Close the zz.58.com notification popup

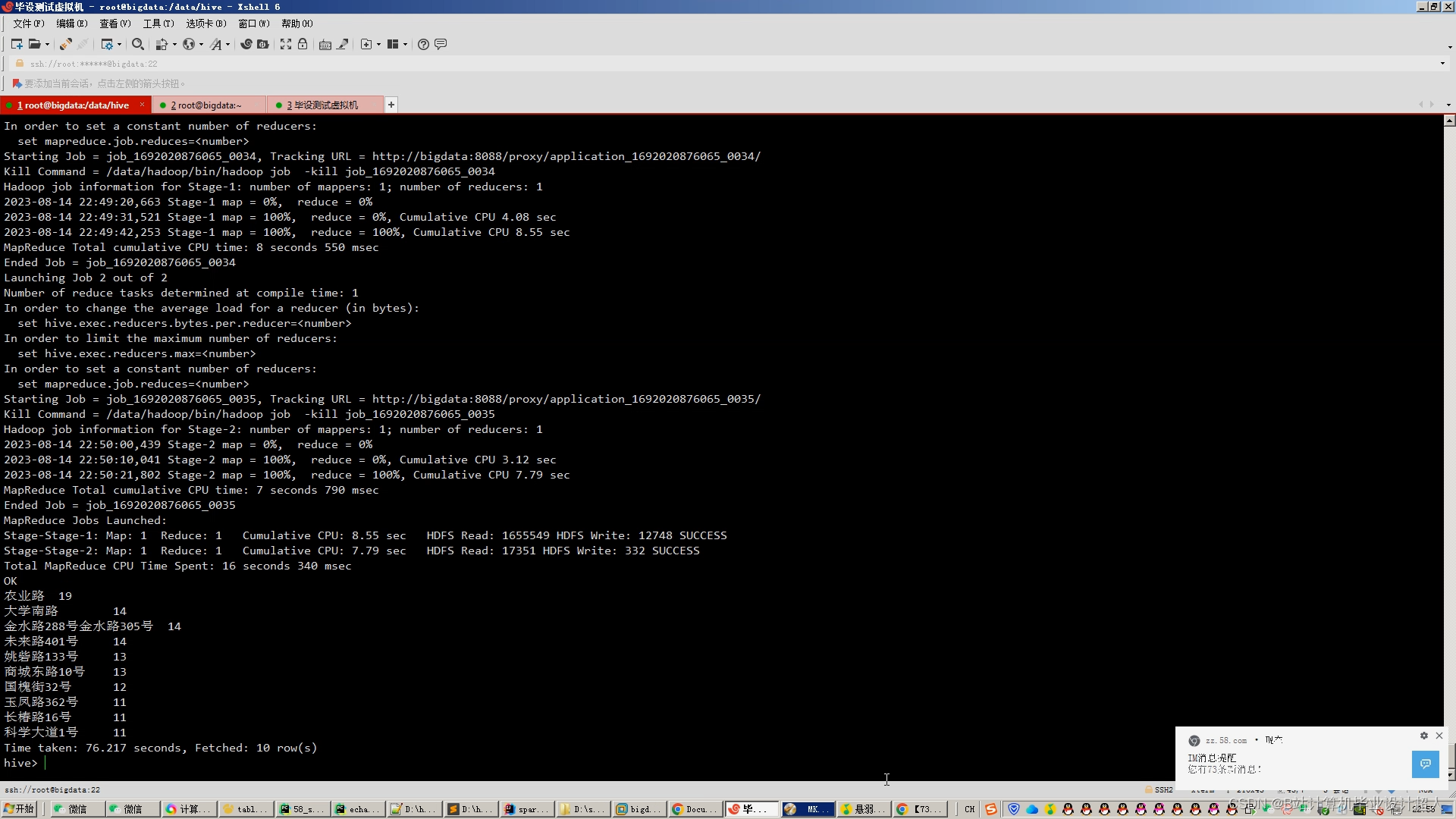(x=1439, y=736)
